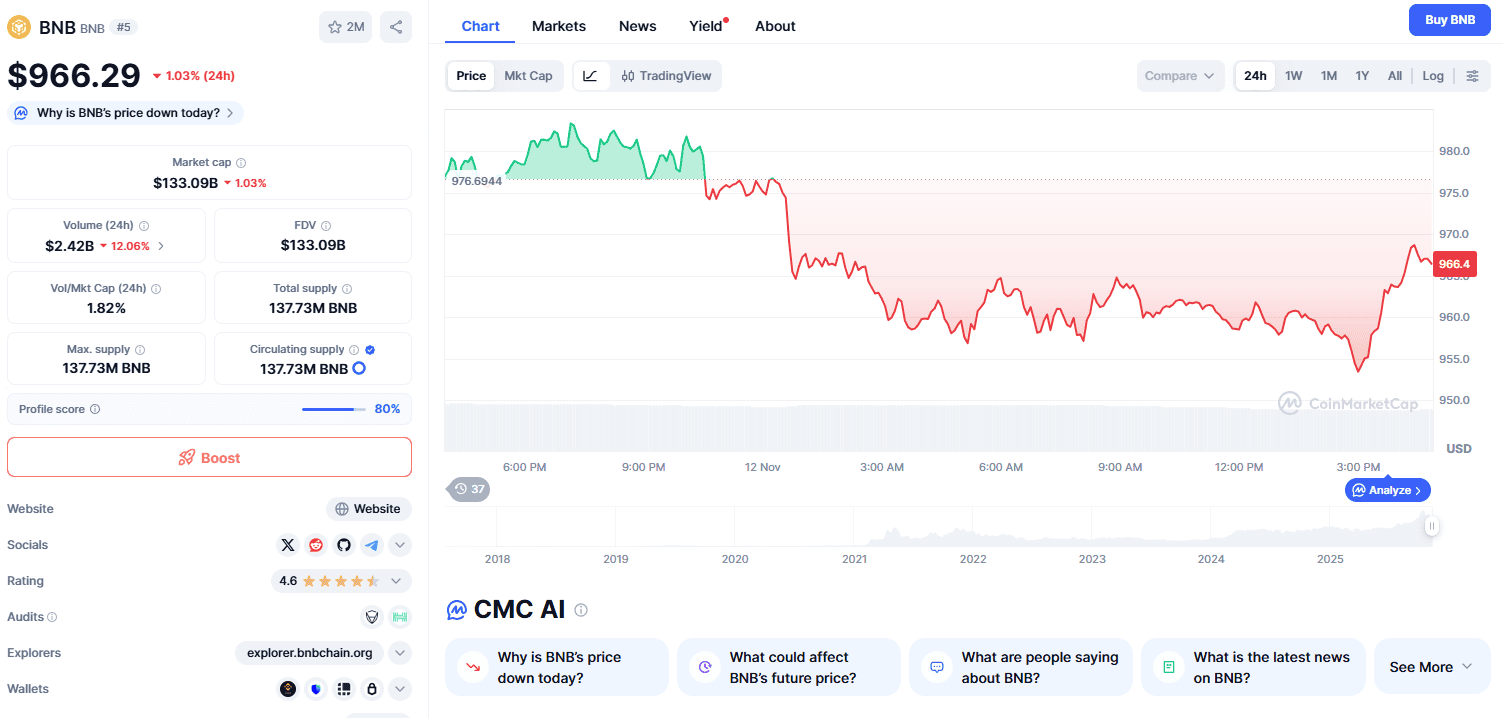Viewport: 1503px width, 718px height.
Task: Expand the Rating details chevron
Action: click(x=397, y=581)
